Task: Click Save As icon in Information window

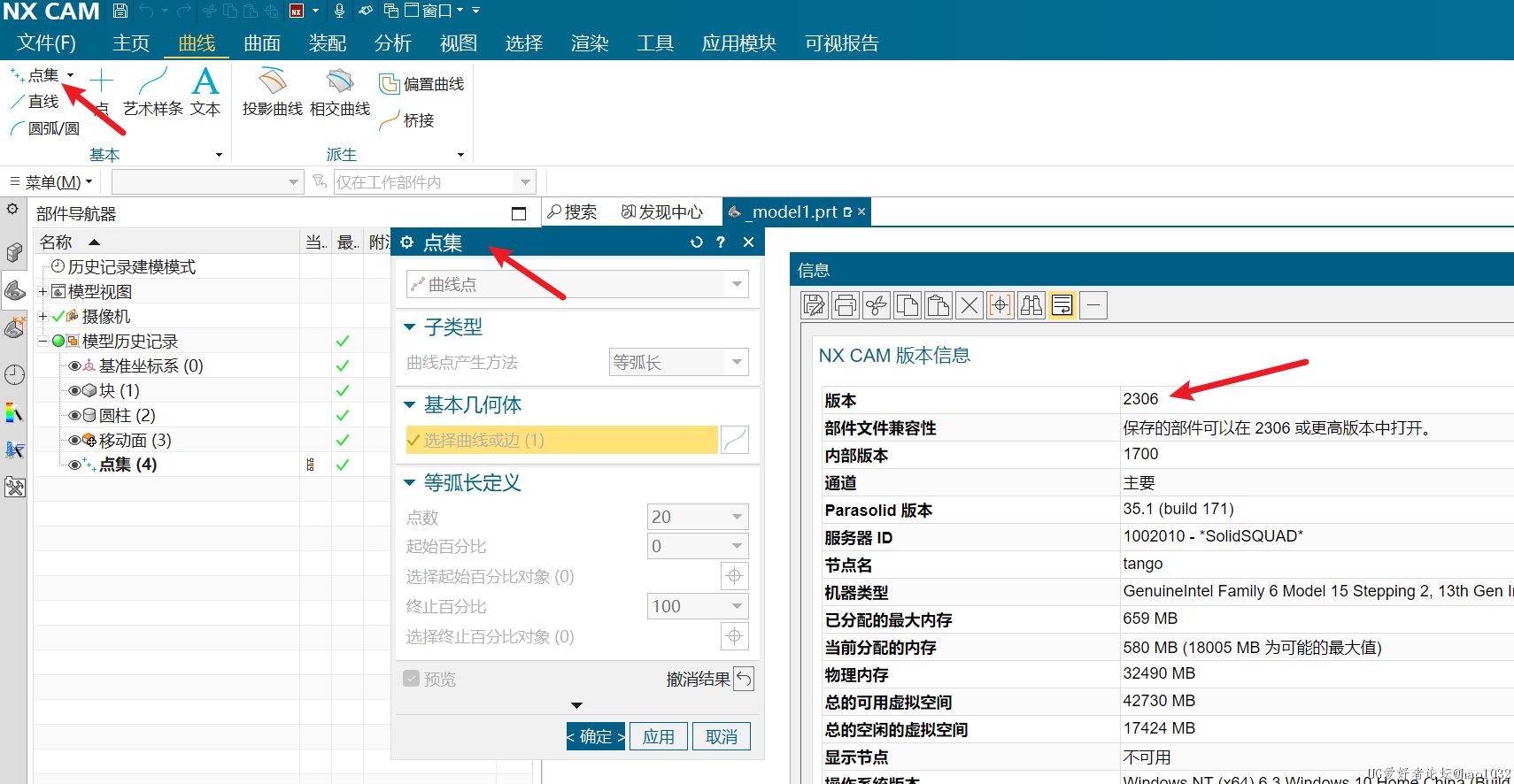Action: click(x=814, y=305)
